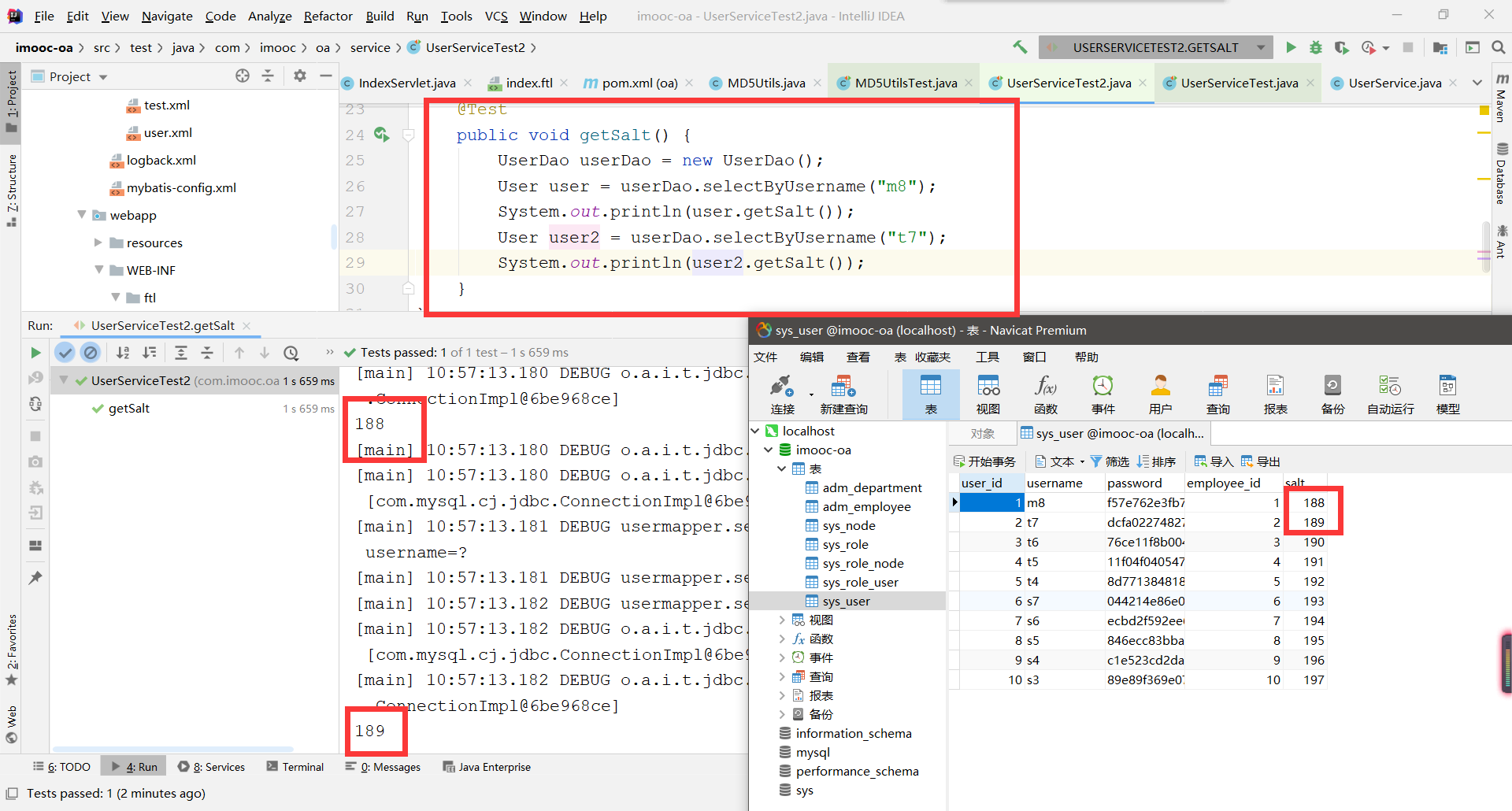This screenshot has width=1512, height=811.
Task: Click Navicat 新建查询 new query icon
Action: pyautogui.click(x=843, y=394)
